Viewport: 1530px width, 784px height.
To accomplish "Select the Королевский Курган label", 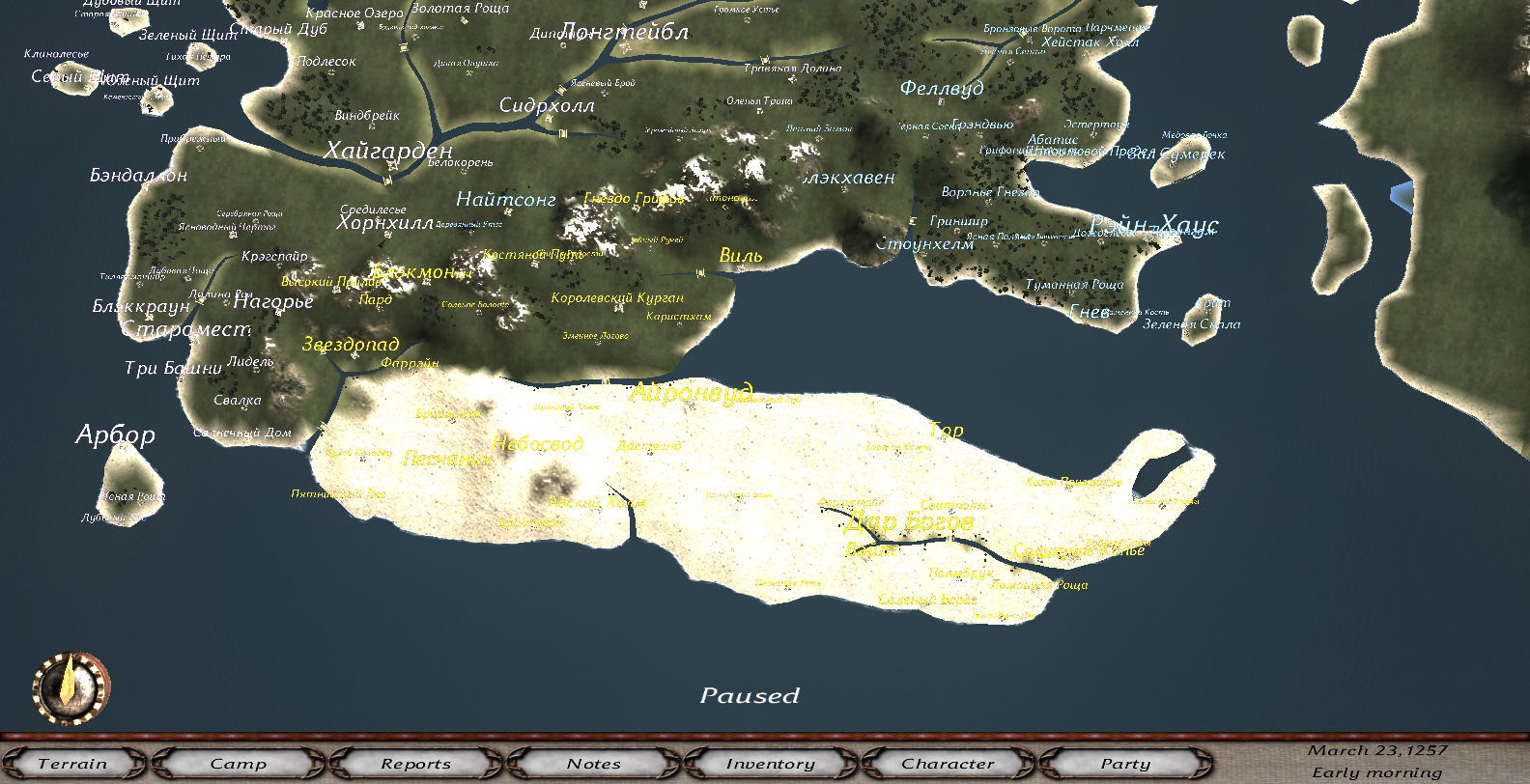I will [x=617, y=297].
